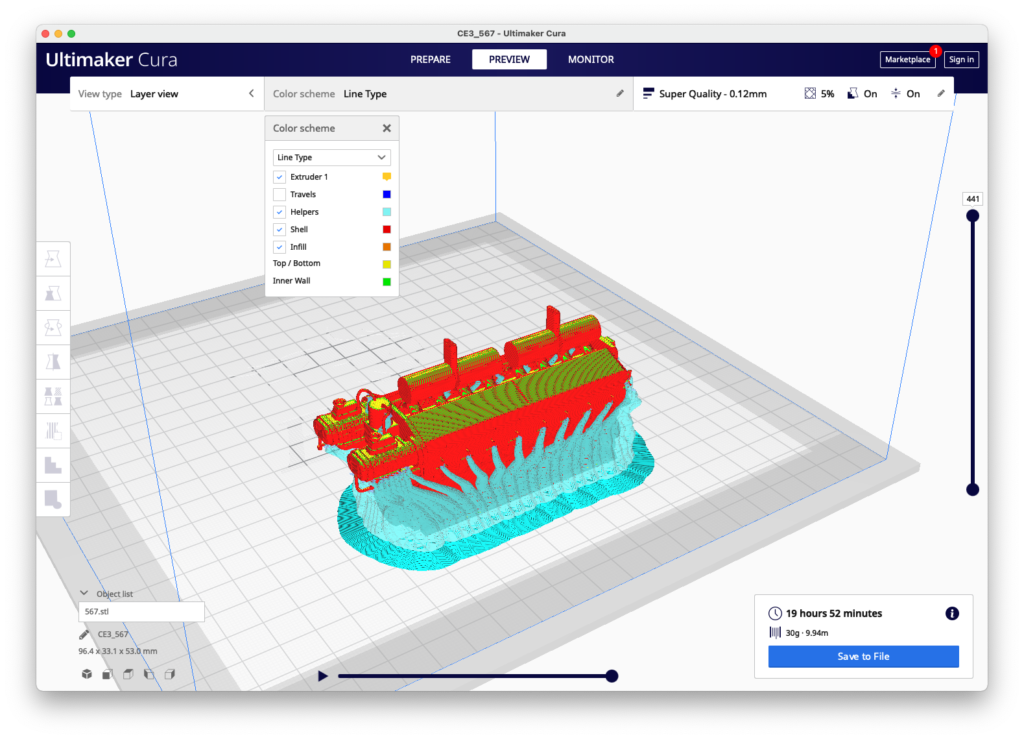The width and height of the screenshot is (1024, 739).
Task: Enable the Travels checkbox
Action: (x=280, y=195)
